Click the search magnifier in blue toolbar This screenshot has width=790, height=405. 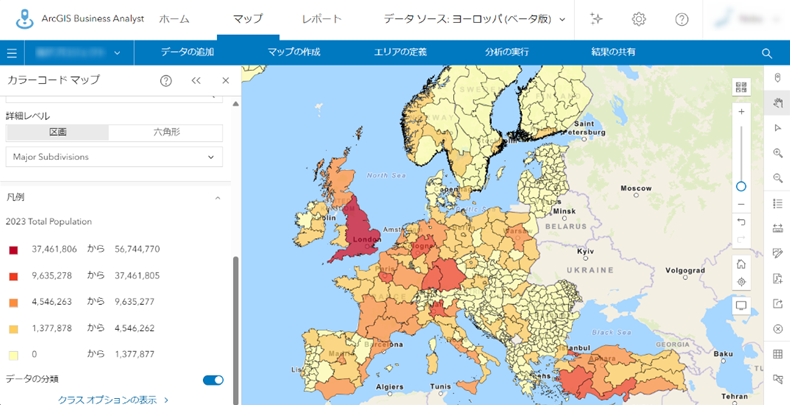tap(767, 53)
